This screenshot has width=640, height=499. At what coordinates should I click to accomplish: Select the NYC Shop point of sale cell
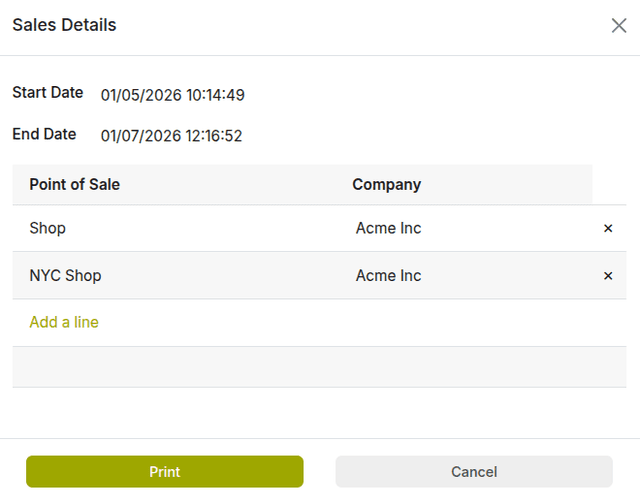coord(66,276)
